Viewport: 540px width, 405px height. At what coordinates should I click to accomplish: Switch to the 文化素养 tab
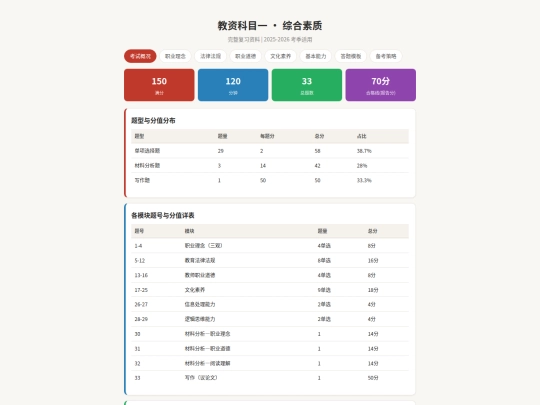[281, 56]
